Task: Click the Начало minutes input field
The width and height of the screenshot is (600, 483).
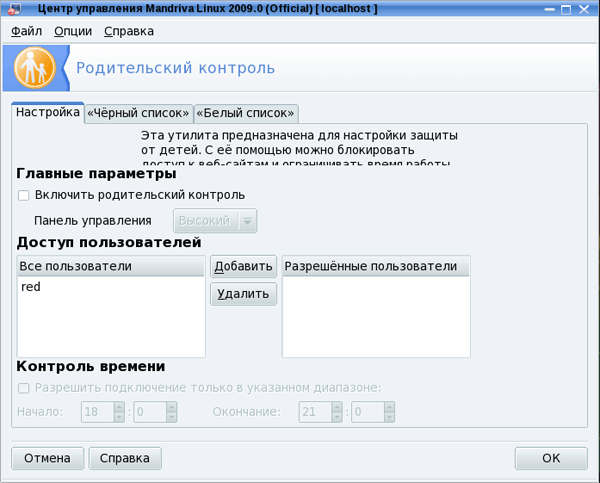Action: click(150, 412)
